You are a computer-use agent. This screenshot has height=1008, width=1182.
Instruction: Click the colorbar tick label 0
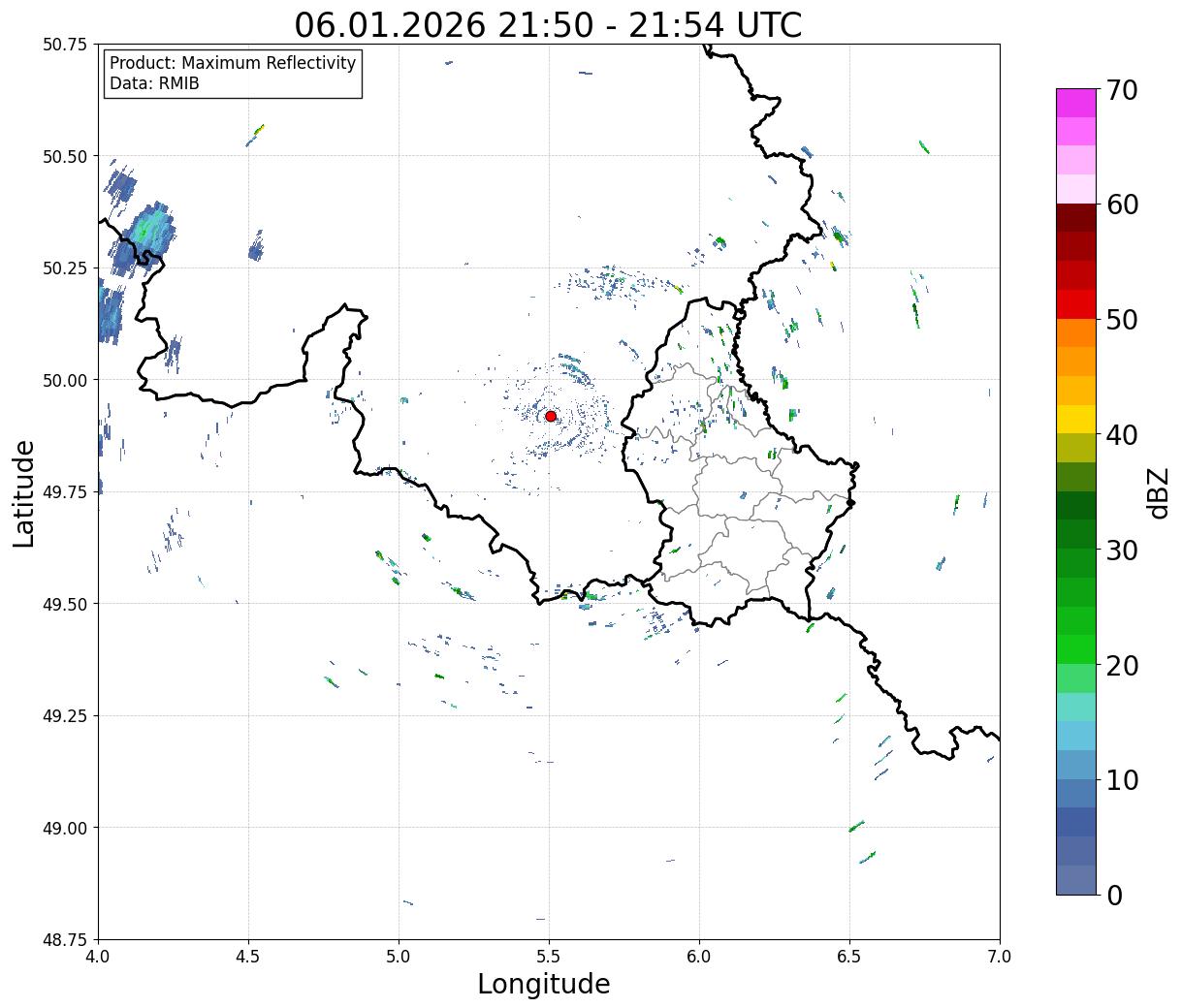point(1114,895)
